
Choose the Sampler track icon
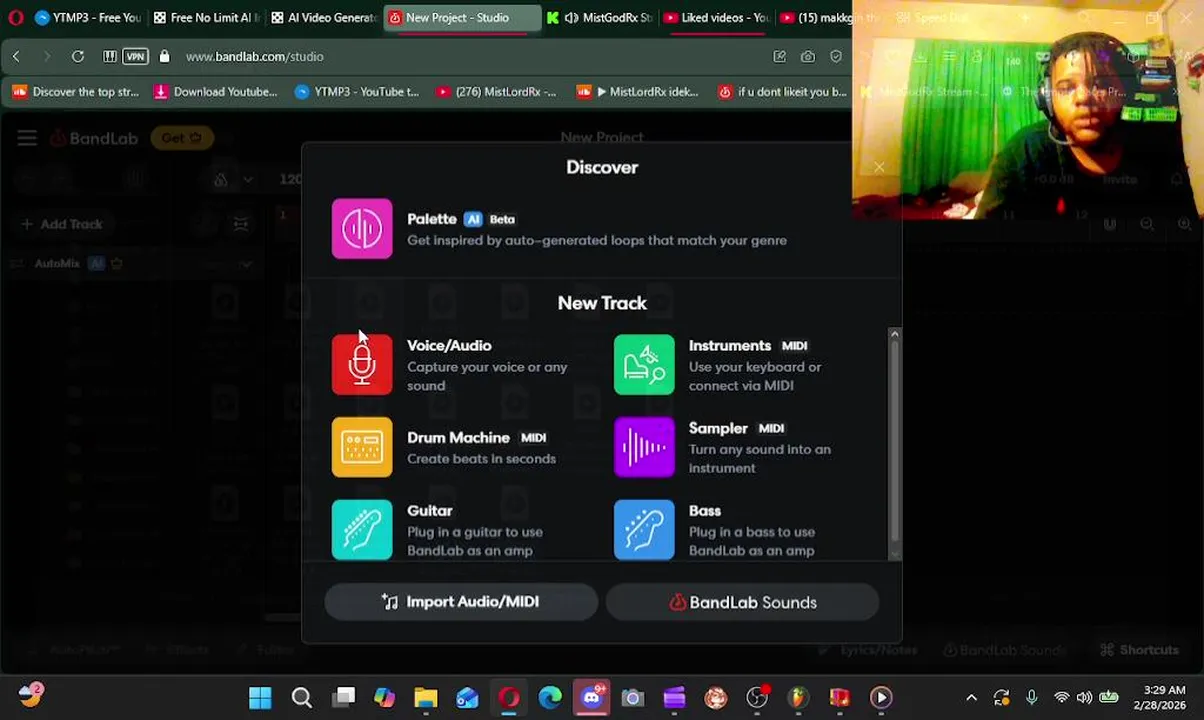tap(644, 447)
